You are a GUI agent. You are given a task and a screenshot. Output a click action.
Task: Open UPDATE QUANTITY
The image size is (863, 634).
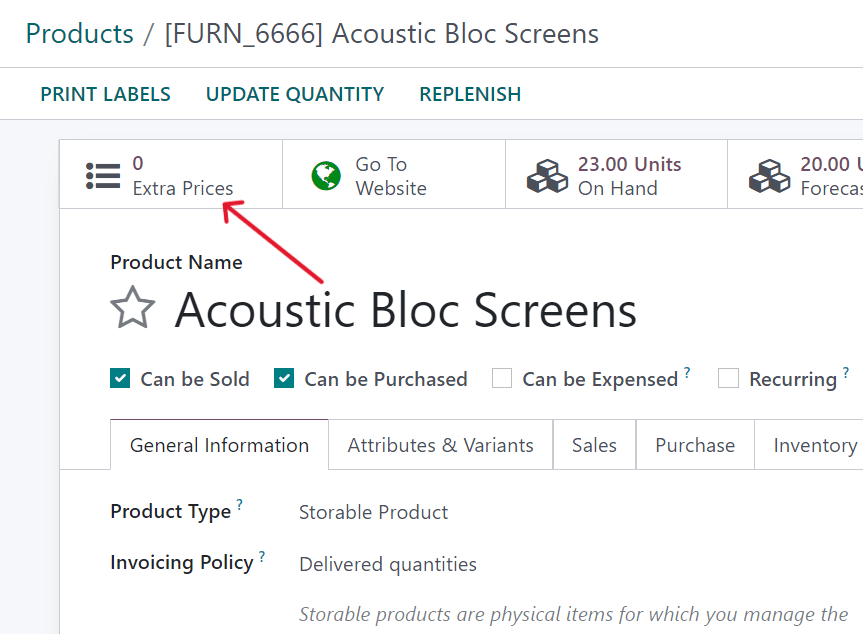coord(295,93)
